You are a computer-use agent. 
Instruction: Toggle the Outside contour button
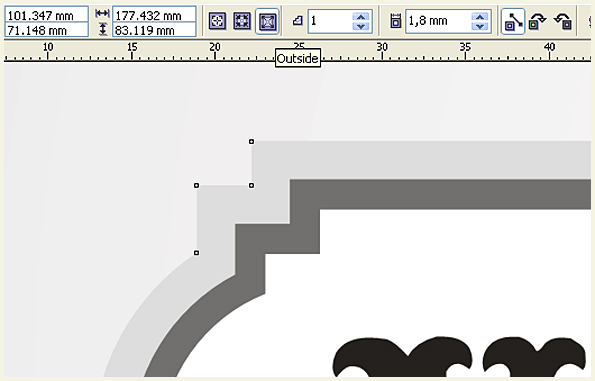(267, 21)
